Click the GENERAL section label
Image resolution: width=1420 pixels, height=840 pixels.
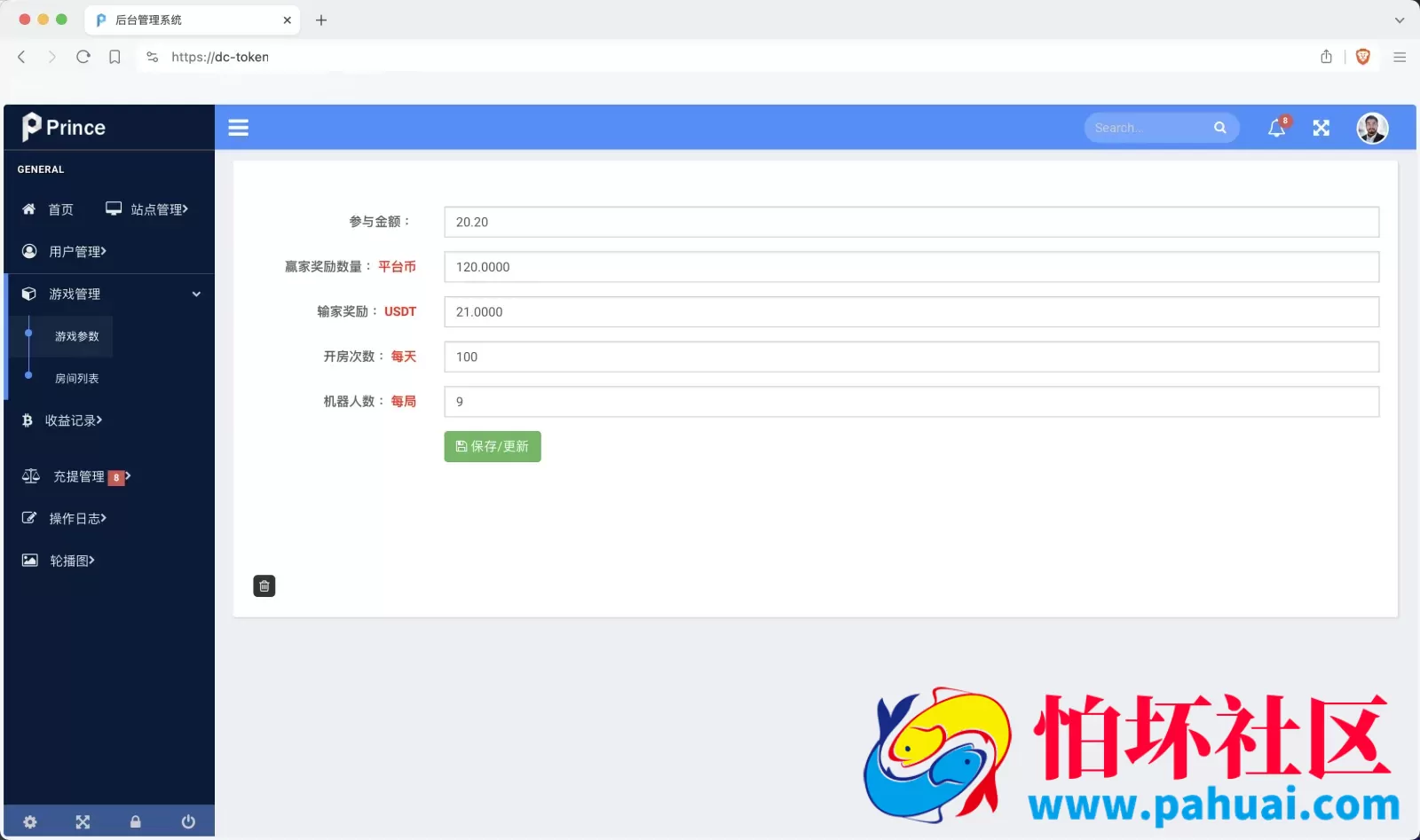click(x=41, y=169)
